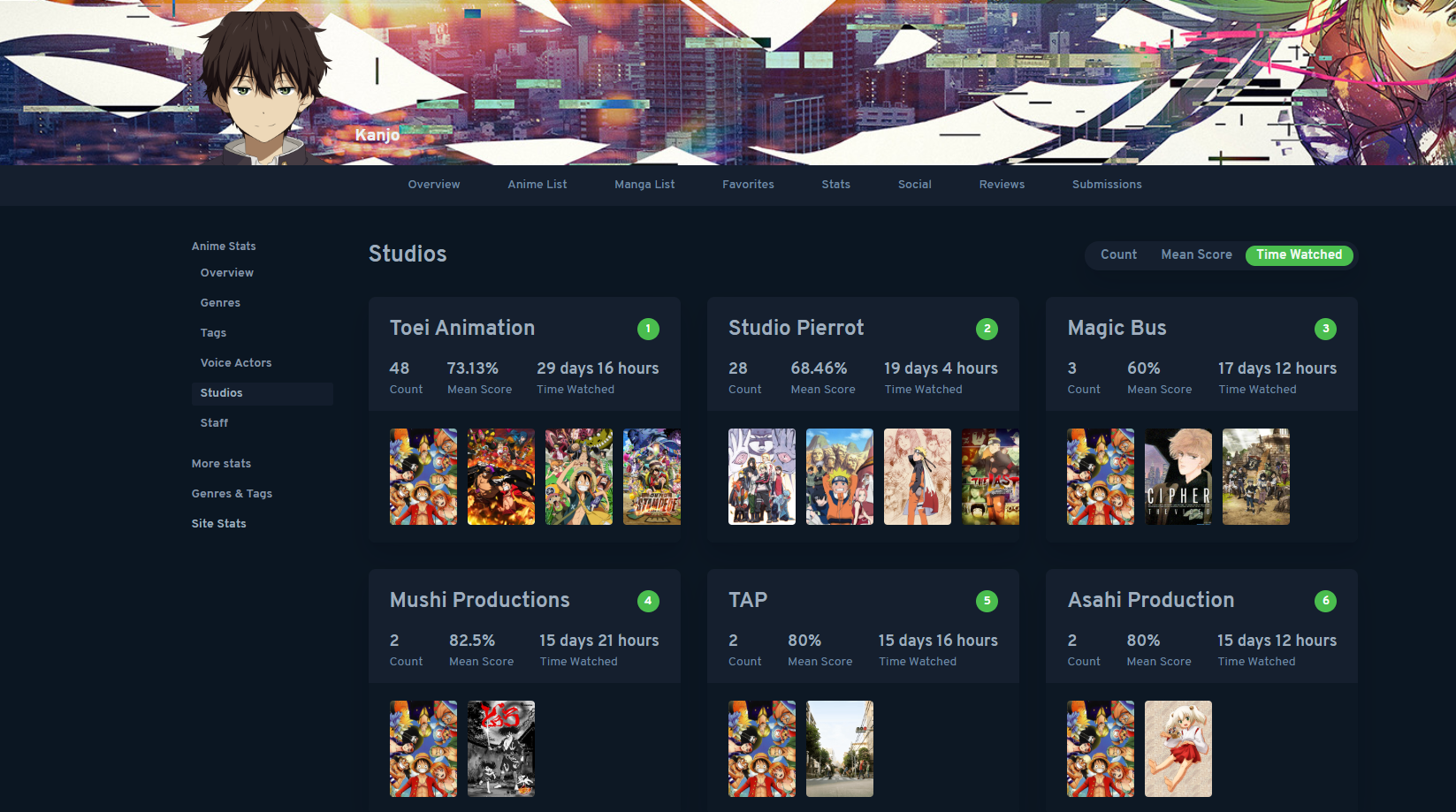The height and width of the screenshot is (812, 1456).
Task: Open the Anime List tab
Action: pos(537,185)
